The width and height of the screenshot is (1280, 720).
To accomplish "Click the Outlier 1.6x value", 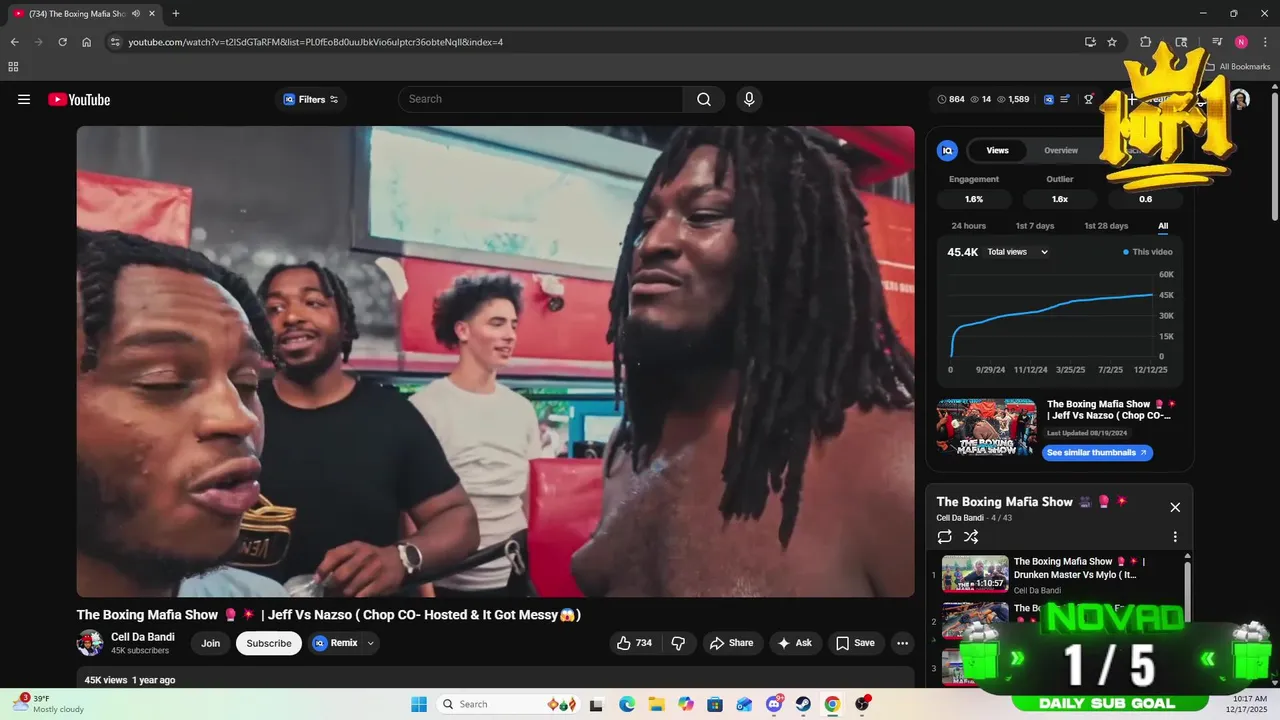I will click(x=1060, y=199).
